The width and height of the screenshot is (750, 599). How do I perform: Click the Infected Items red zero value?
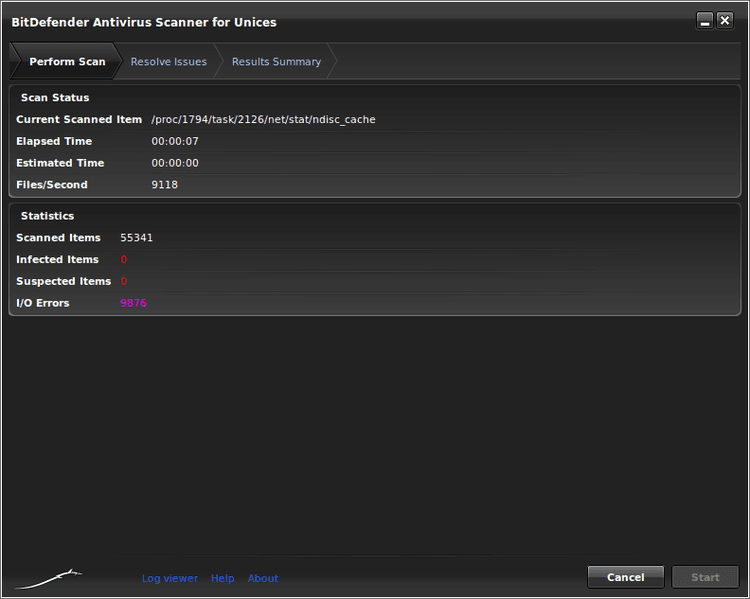[124, 260]
